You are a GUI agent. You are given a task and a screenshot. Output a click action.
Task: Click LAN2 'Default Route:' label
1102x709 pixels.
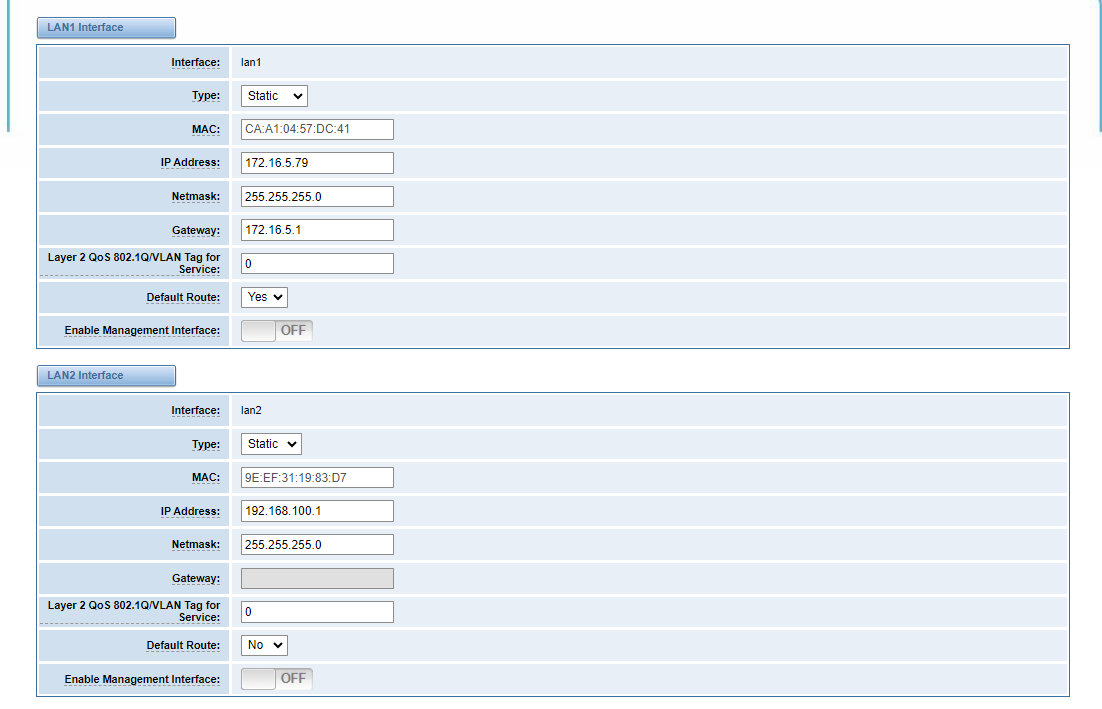[x=183, y=645]
